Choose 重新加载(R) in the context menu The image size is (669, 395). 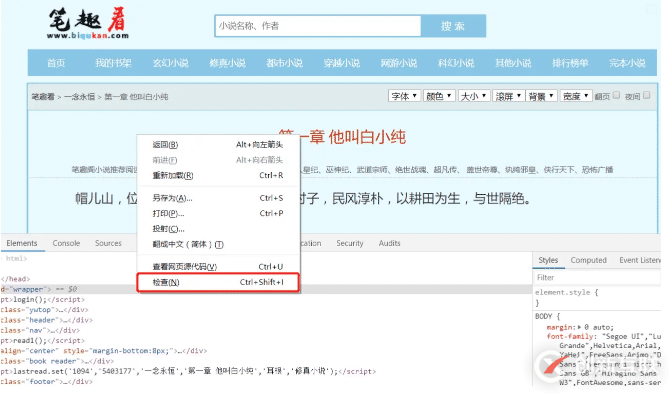218,175
